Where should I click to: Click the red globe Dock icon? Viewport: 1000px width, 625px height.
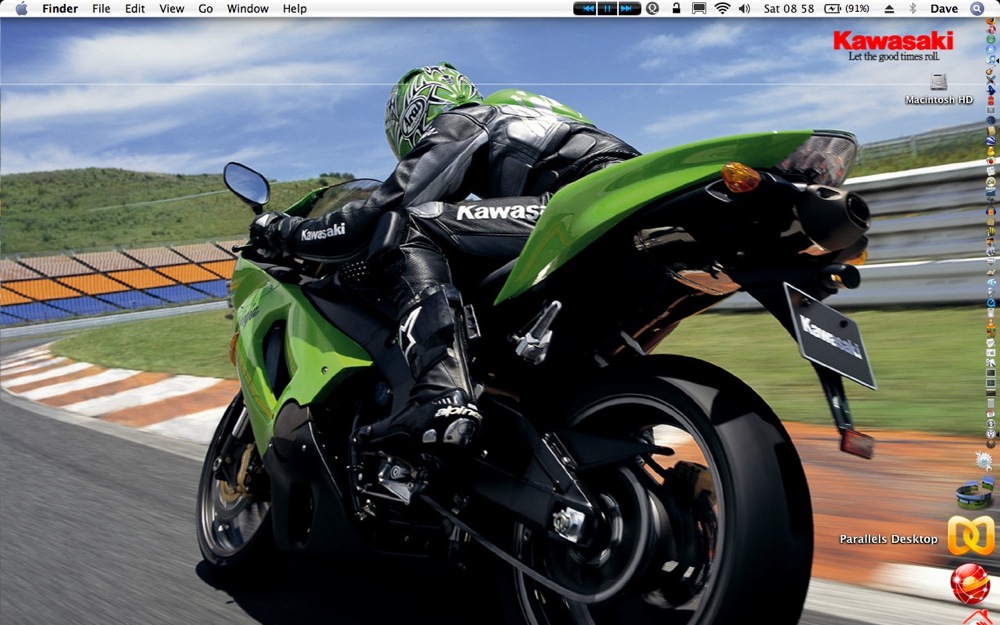click(x=970, y=584)
